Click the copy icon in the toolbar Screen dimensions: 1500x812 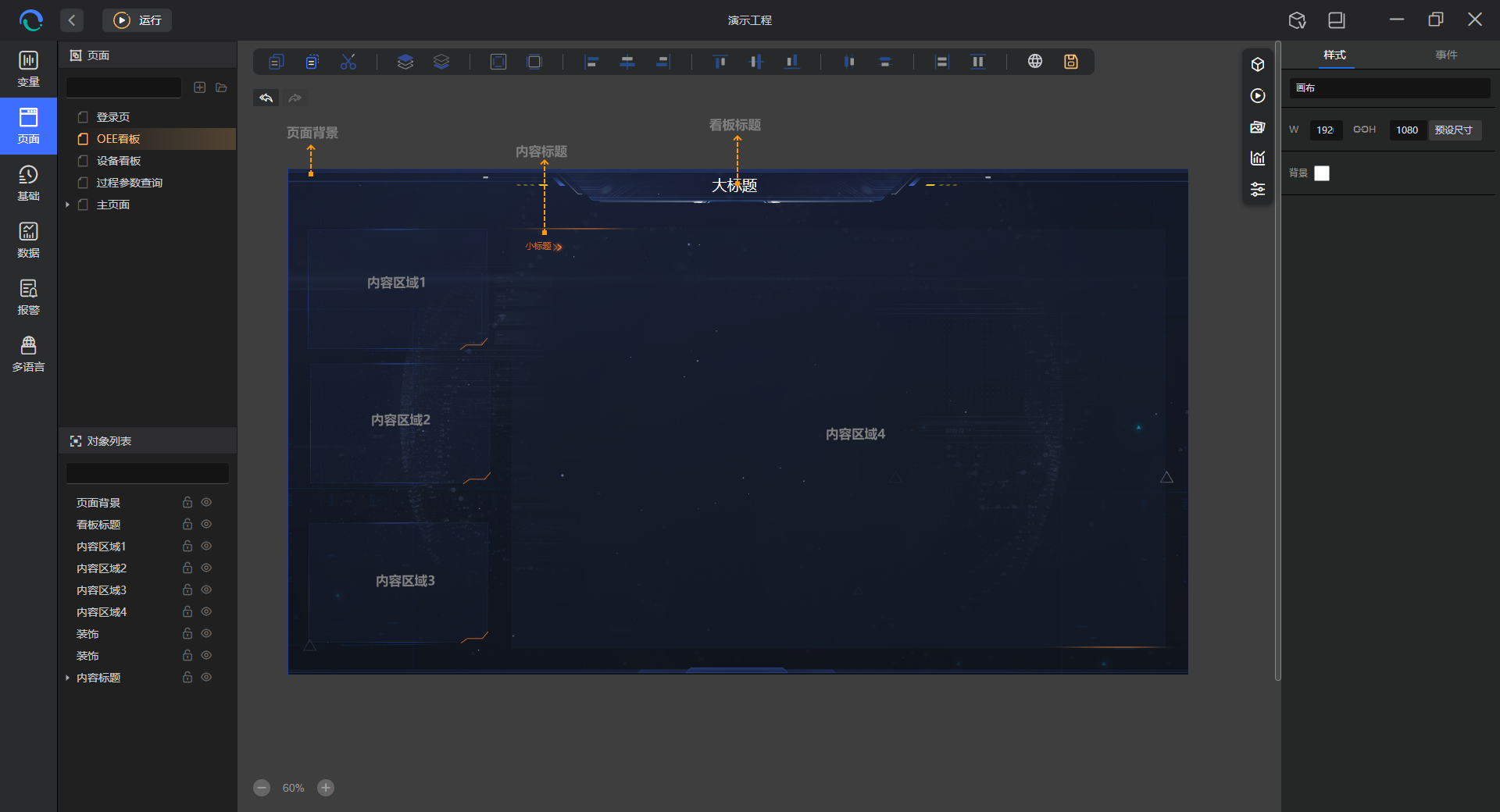pos(277,62)
